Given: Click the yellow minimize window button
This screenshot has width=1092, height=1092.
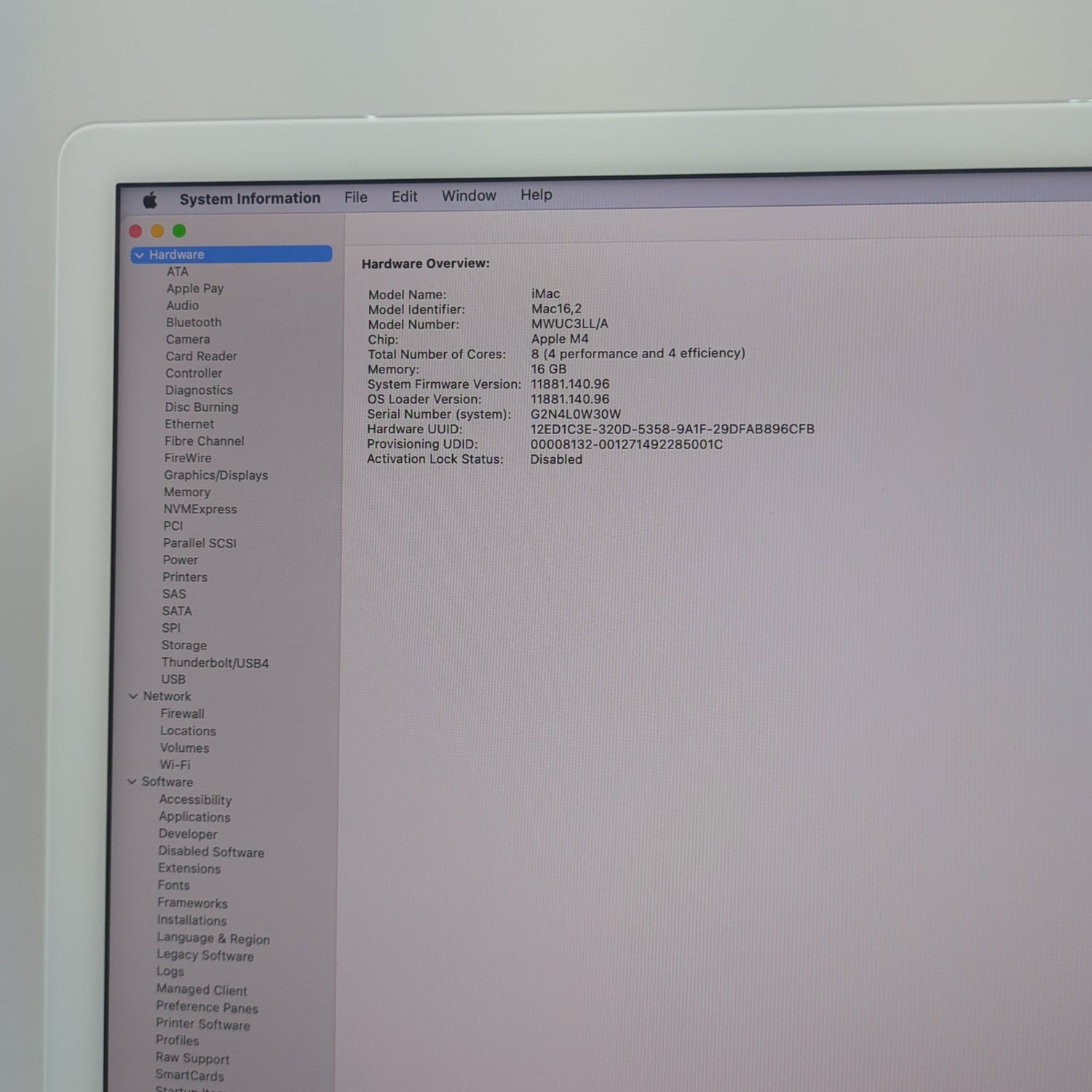Looking at the screenshot, I should coord(157,232).
